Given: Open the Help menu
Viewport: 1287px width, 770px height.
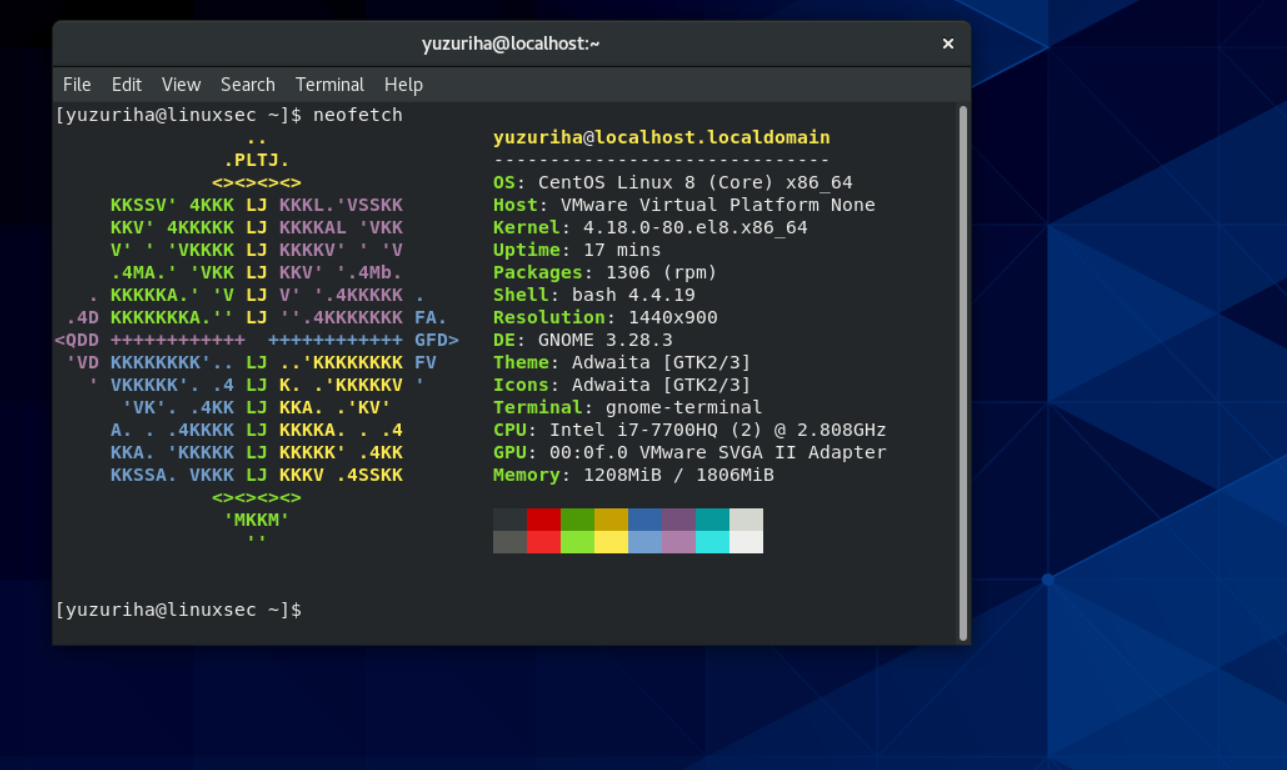Looking at the screenshot, I should (403, 85).
